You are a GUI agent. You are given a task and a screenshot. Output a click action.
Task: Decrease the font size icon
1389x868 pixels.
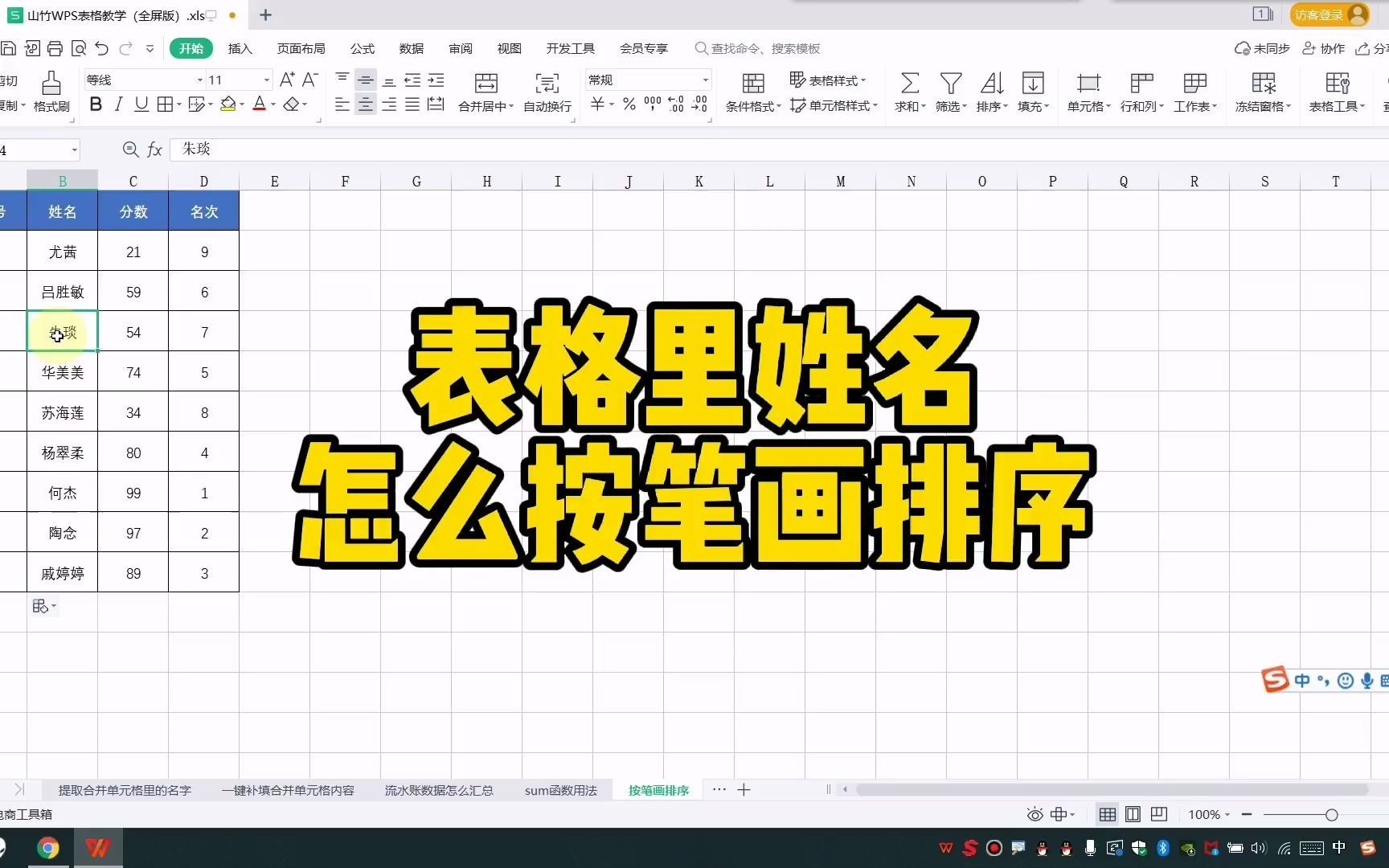click(x=309, y=80)
